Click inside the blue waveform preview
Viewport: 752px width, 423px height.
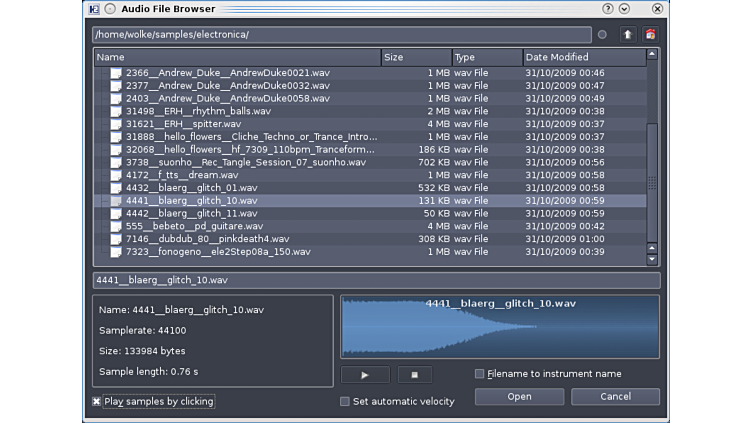[x=500, y=326]
